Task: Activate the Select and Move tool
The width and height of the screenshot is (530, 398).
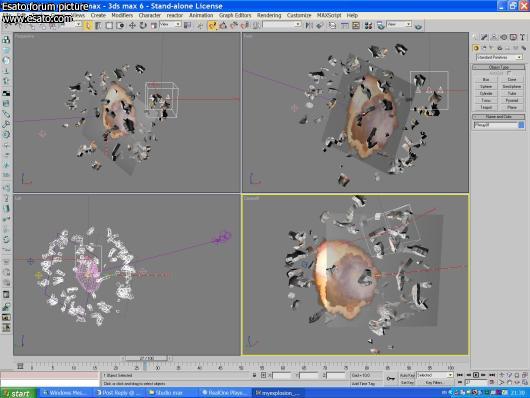Action: click(132, 25)
